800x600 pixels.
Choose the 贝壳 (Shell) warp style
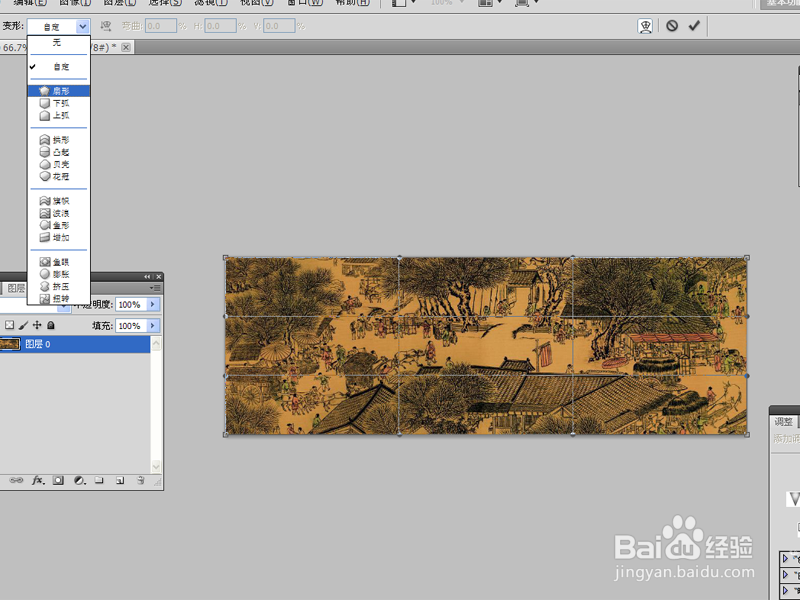pos(59,164)
